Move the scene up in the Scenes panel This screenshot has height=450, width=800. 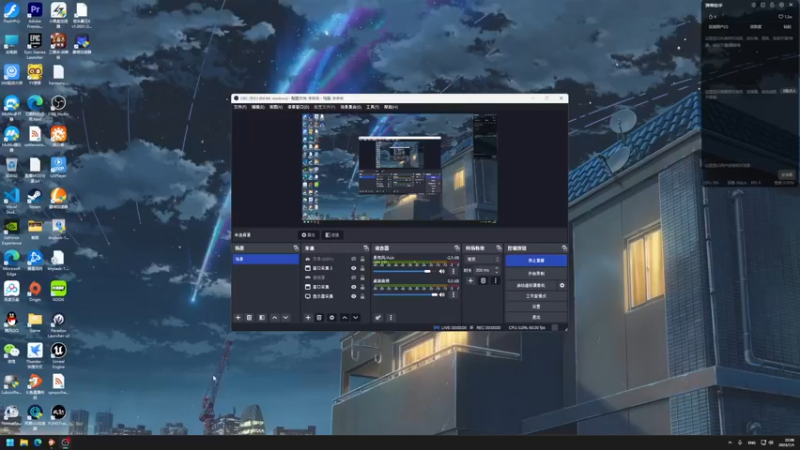274,317
